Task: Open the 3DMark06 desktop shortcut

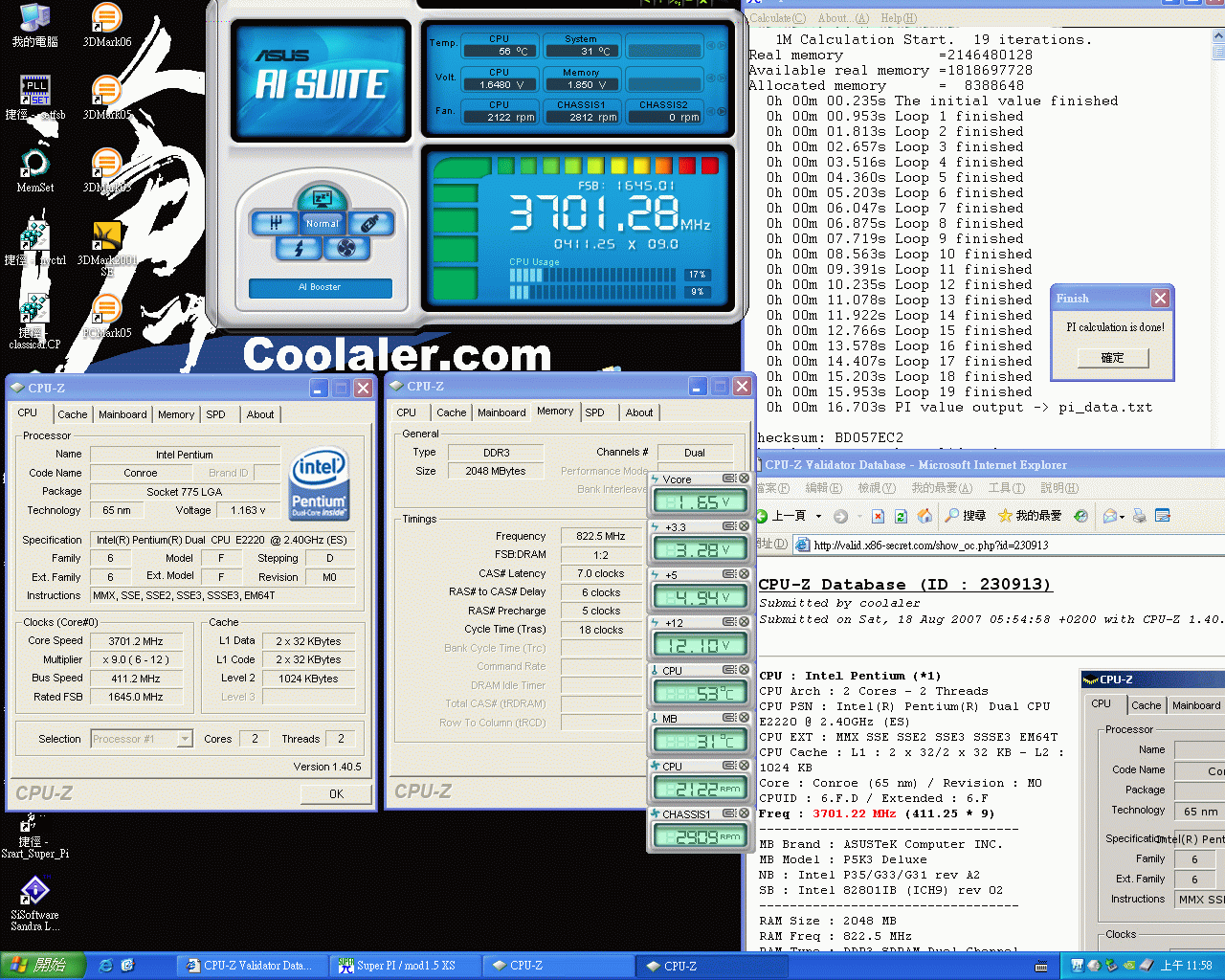Action: pyautogui.click(x=106, y=26)
